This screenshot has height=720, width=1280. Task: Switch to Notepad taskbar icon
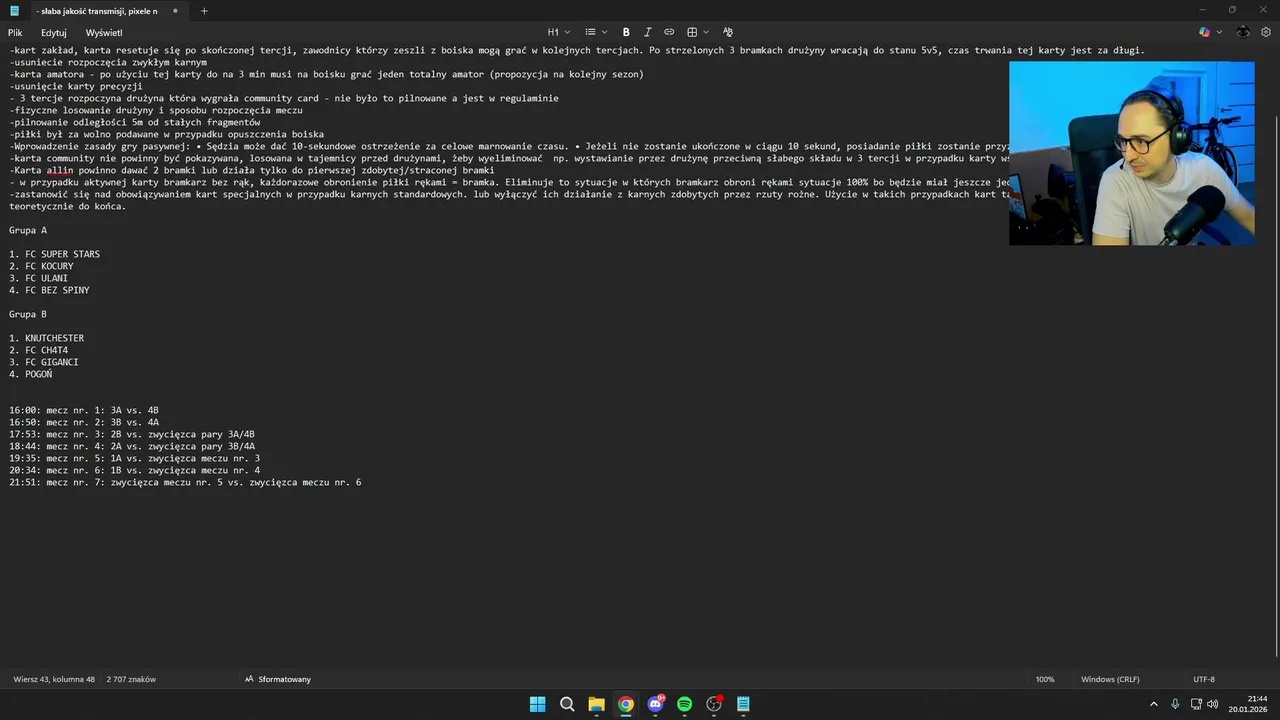tap(743, 704)
